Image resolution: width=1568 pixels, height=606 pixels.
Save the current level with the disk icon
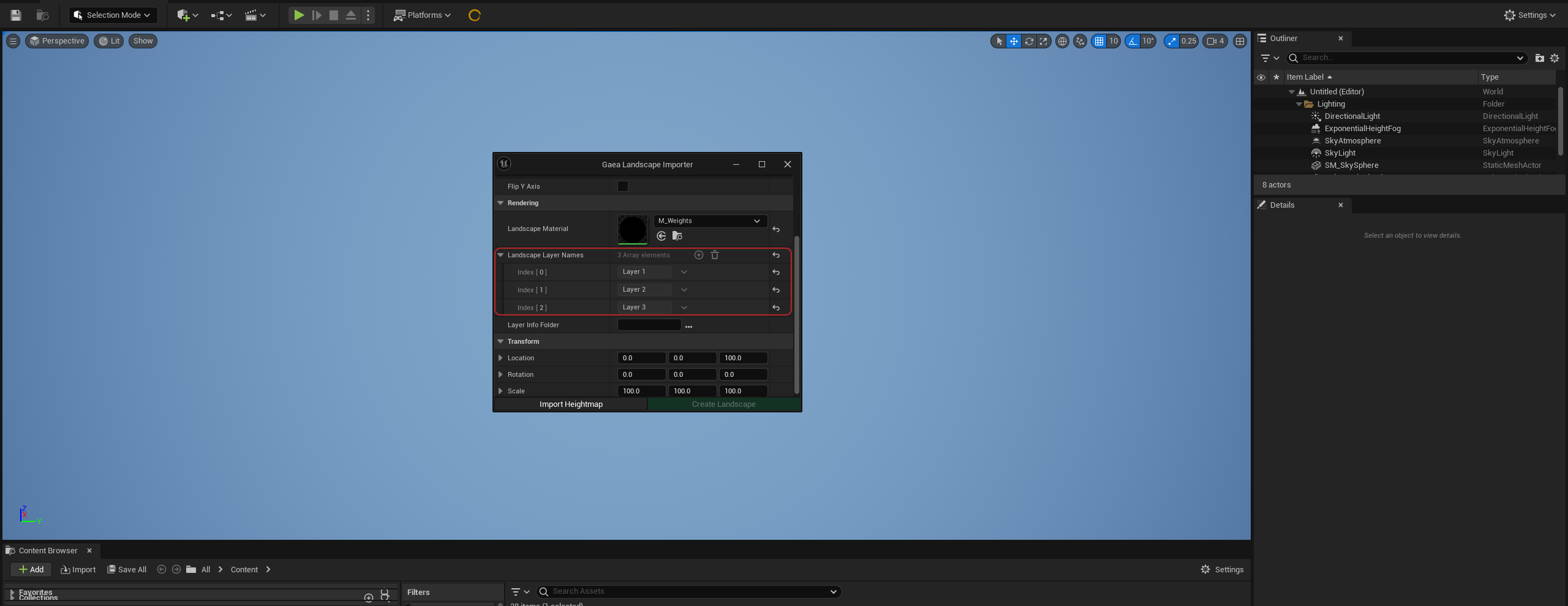click(16, 15)
